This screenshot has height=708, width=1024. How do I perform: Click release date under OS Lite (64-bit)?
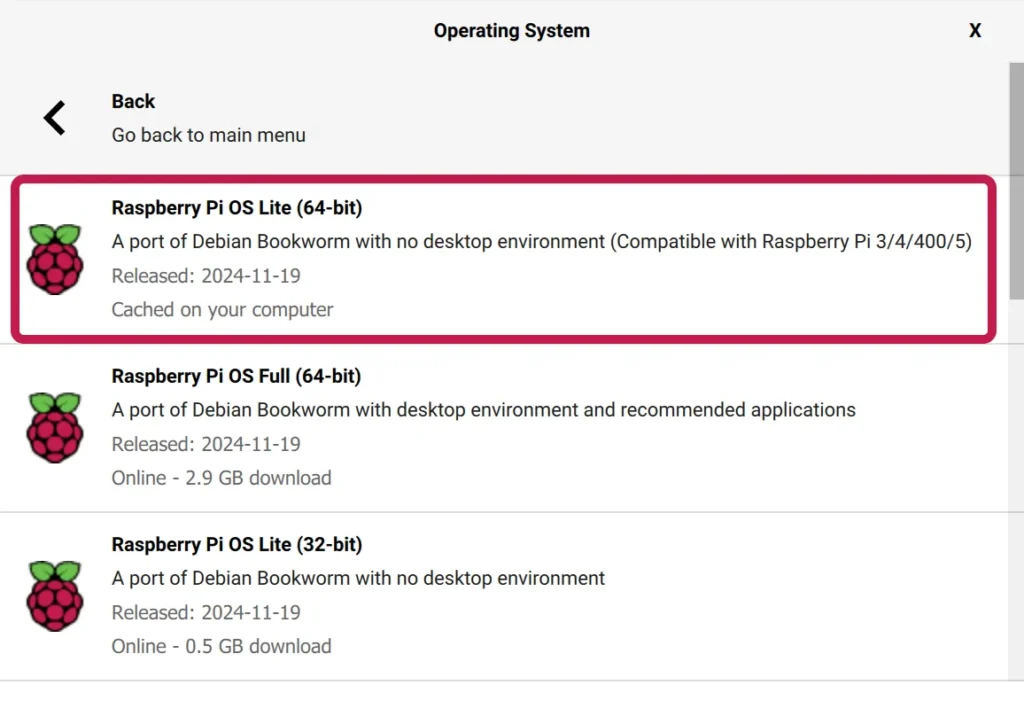pyautogui.click(x=206, y=276)
